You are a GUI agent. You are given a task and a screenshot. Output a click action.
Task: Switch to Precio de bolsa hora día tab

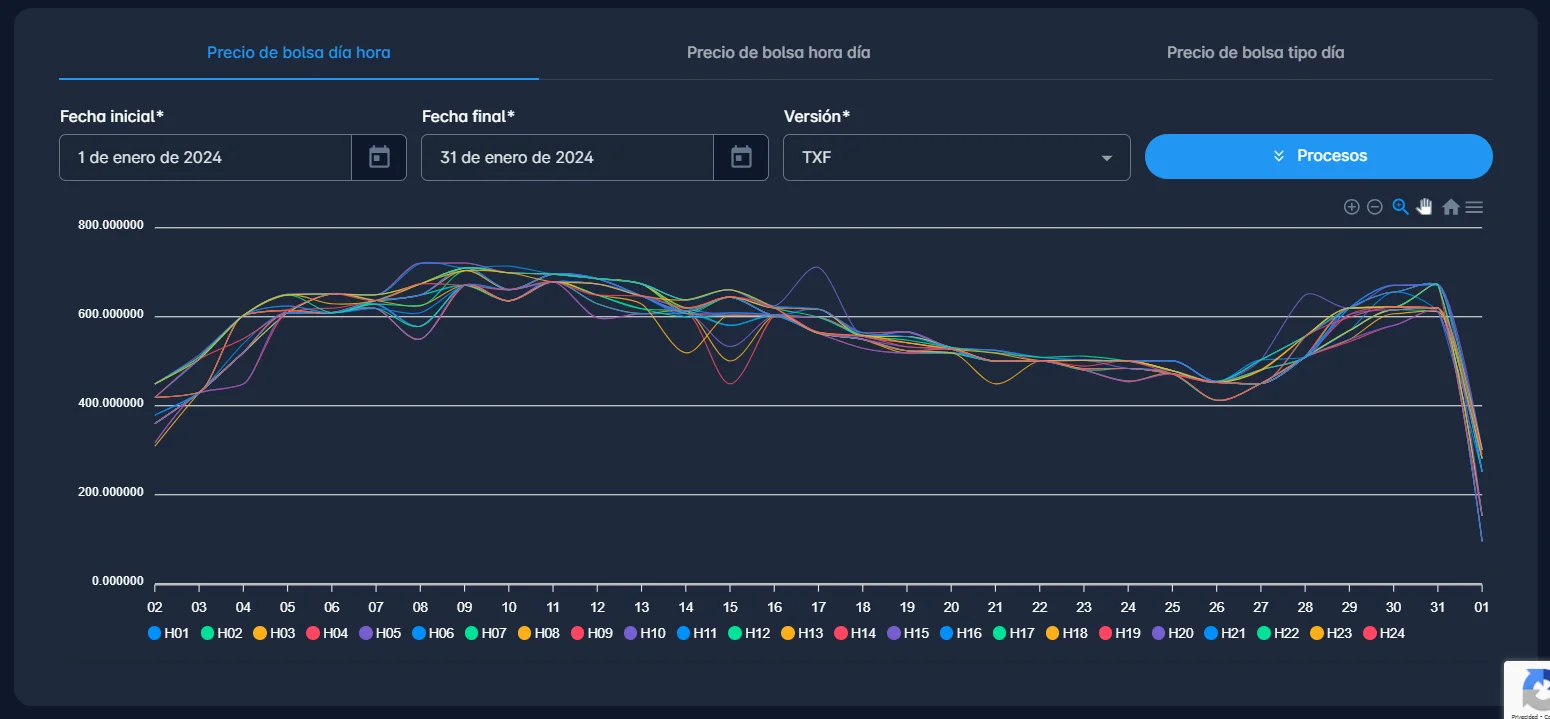tap(778, 52)
